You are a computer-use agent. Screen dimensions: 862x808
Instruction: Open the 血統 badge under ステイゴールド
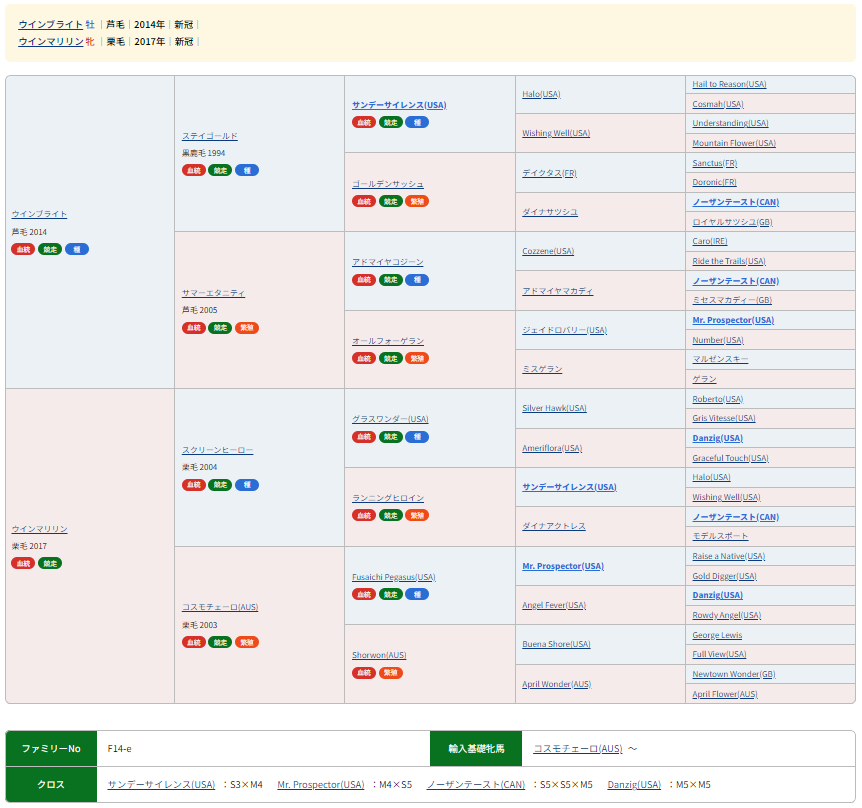194,170
